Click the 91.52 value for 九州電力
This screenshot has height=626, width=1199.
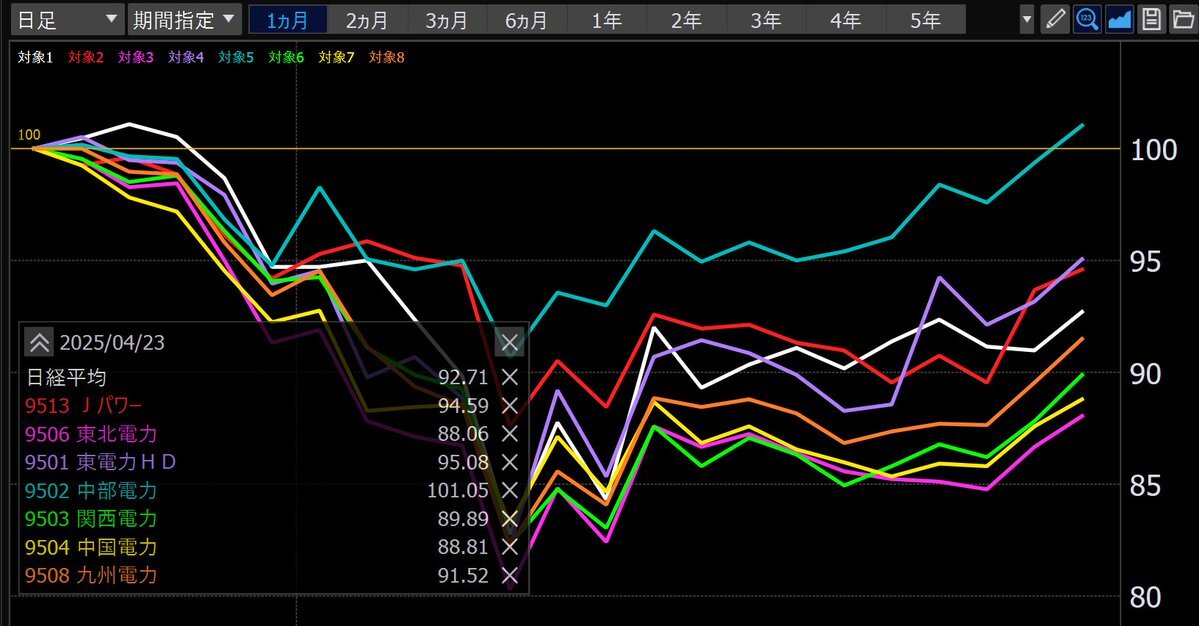click(463, 575)
